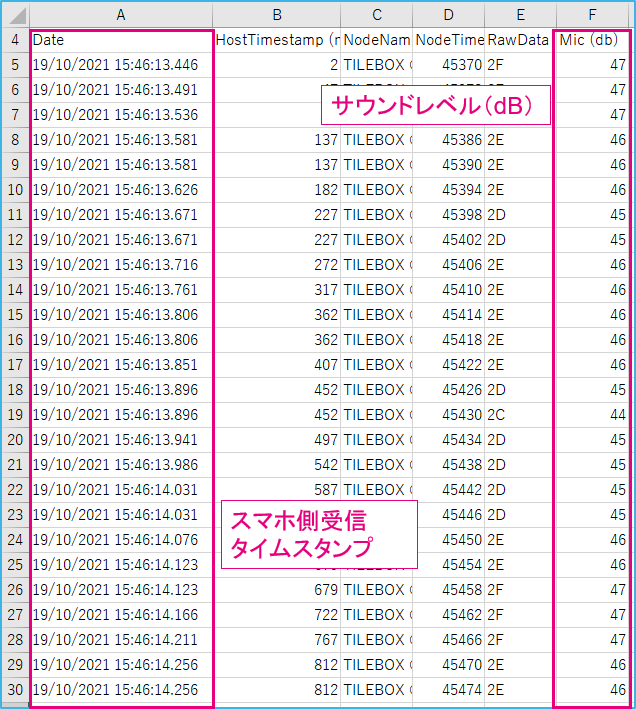Select cell '19/10/2021 15:46:14.211'
636x709 pixels.
point(121,640)
